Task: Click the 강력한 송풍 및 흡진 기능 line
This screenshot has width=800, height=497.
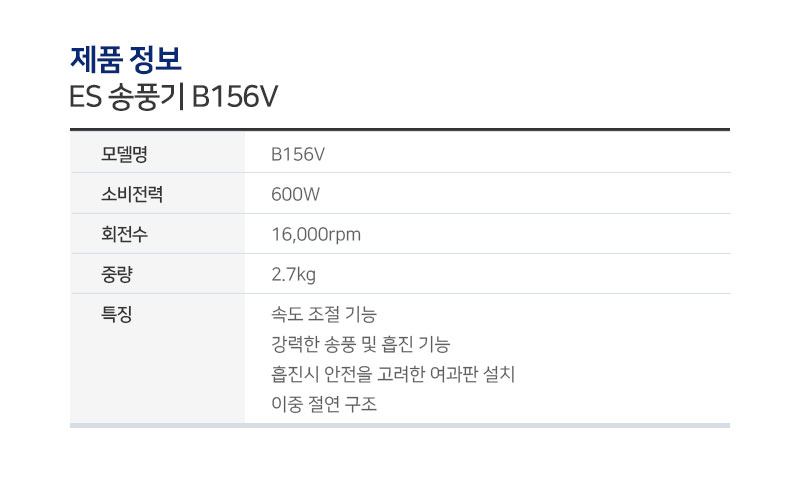Action: coord(360,344)
